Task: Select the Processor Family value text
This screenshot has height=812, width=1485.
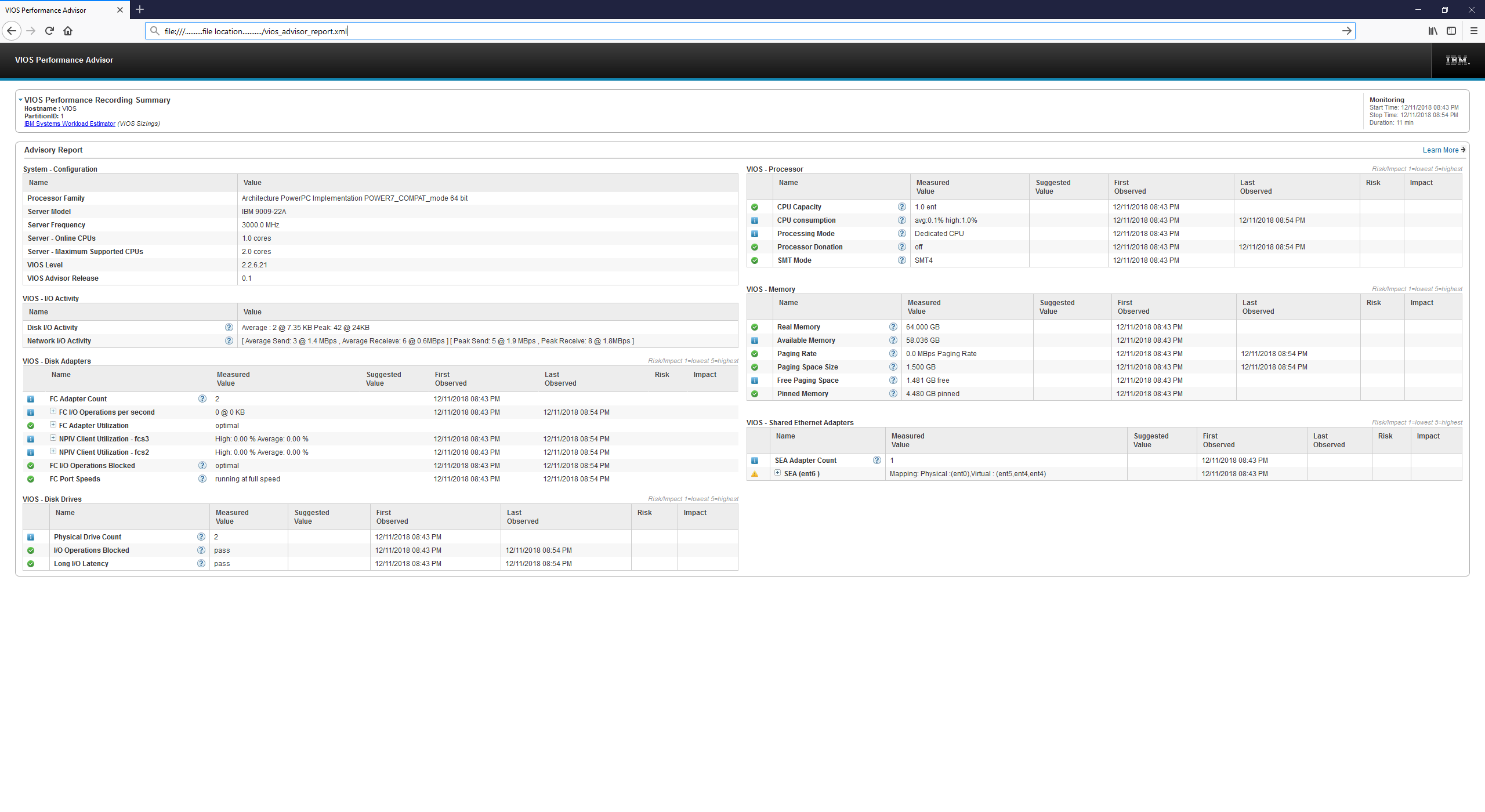Action: pyautogui.click(x=354, y=198)
